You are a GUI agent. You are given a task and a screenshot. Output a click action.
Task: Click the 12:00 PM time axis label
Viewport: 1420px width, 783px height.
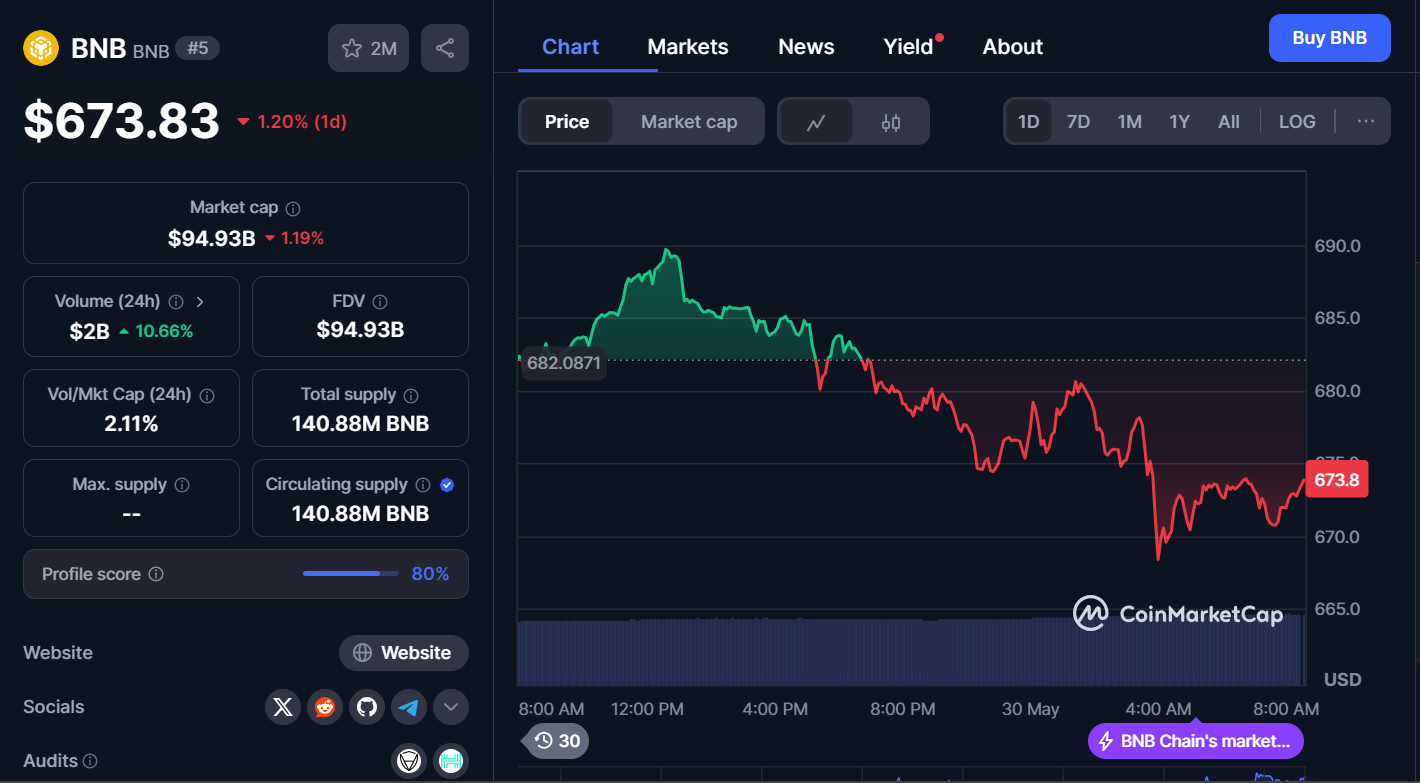click(x=647, y=709)
